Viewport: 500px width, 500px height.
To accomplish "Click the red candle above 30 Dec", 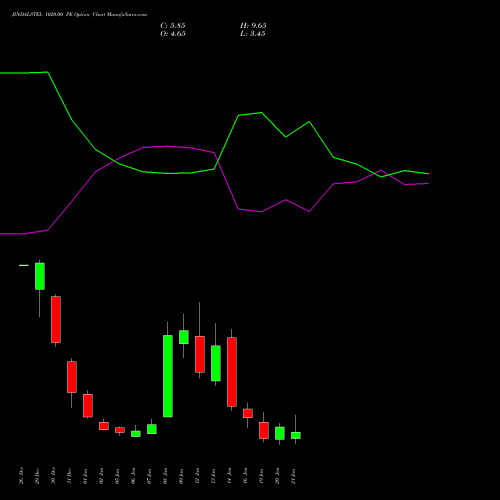I will tap(56, 320).
